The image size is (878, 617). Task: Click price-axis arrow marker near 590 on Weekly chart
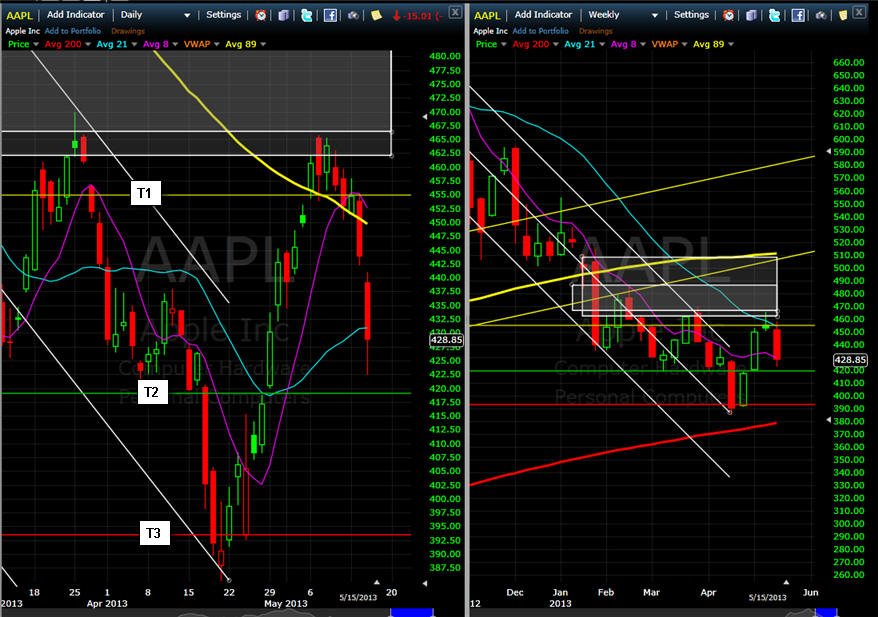829,152
